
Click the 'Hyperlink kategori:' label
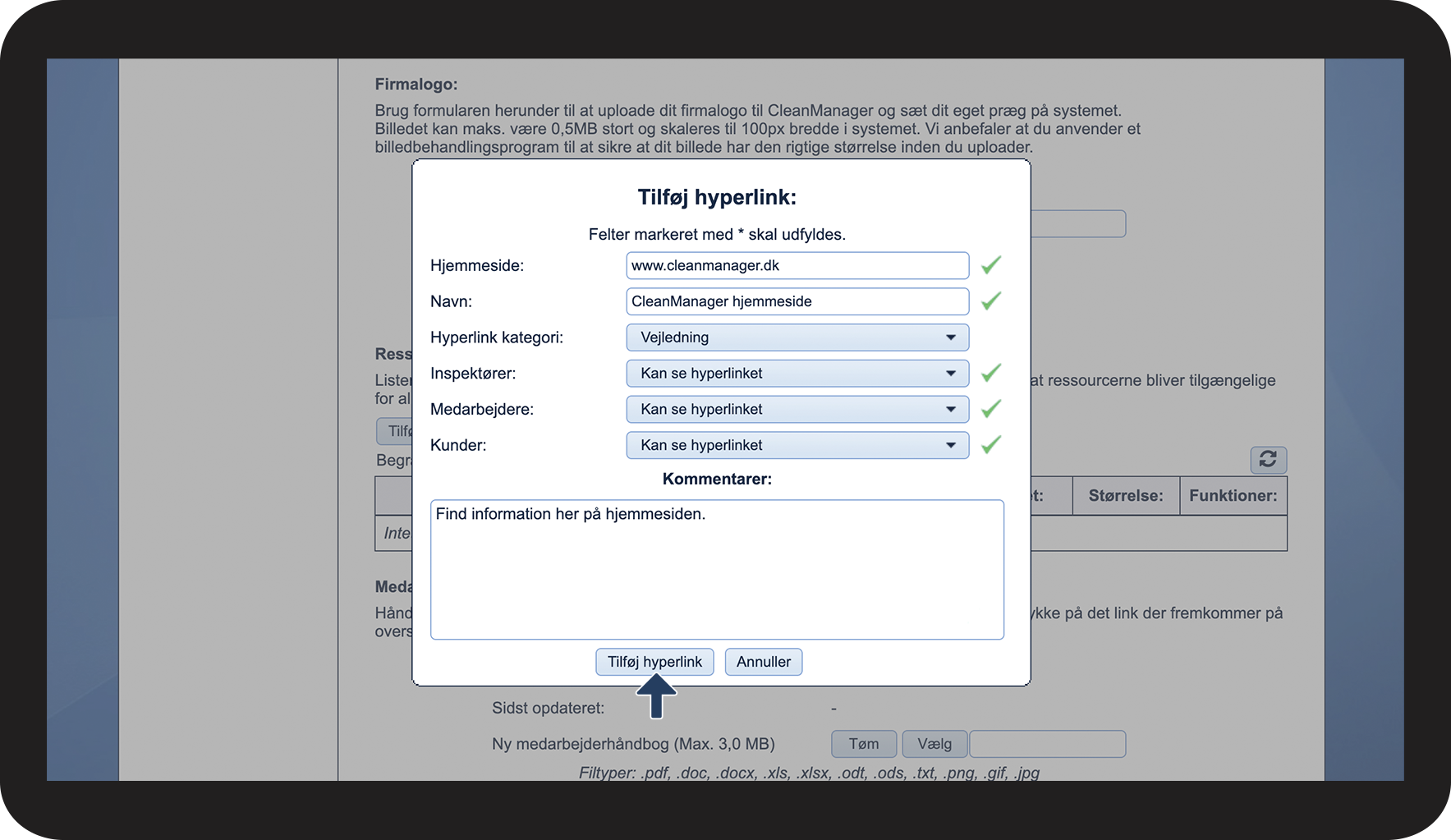coord(497,337)
